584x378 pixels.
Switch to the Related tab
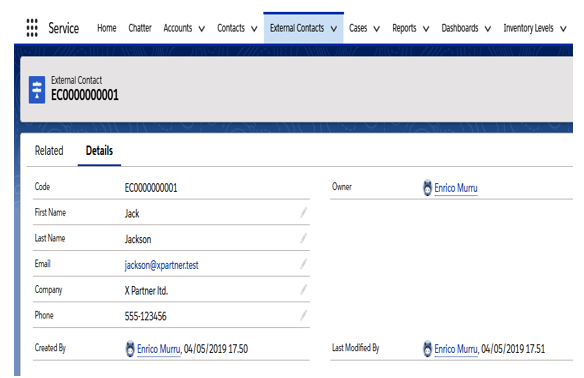pos(49,150)
